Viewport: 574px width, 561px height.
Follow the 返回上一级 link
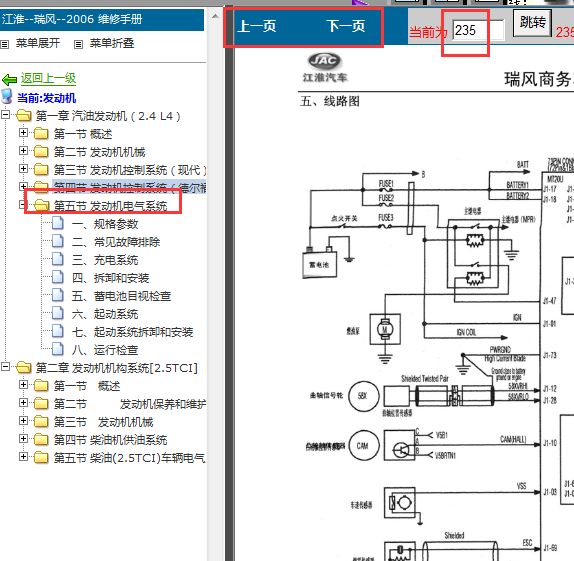coord(48,78)
